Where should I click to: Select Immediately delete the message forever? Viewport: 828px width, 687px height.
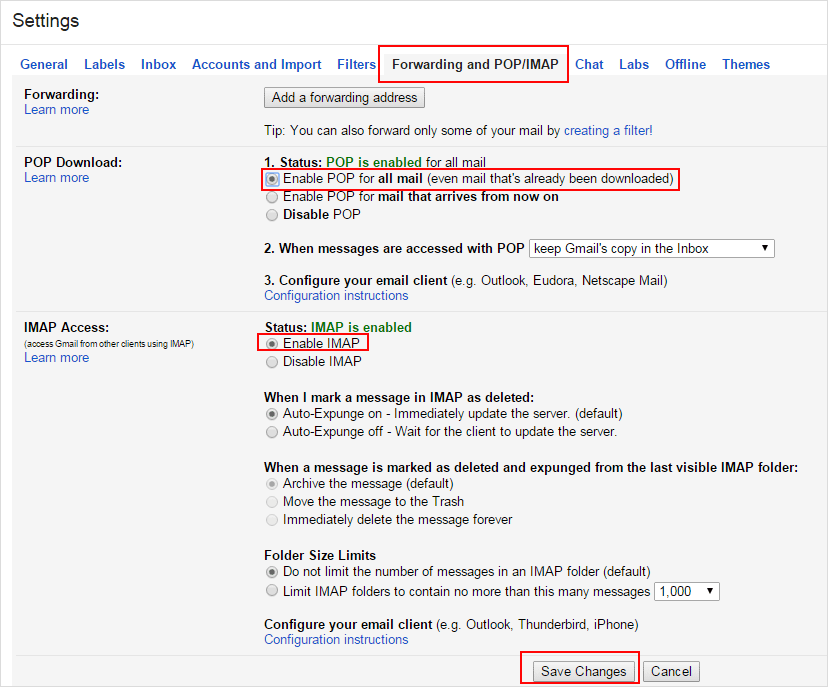271,520
